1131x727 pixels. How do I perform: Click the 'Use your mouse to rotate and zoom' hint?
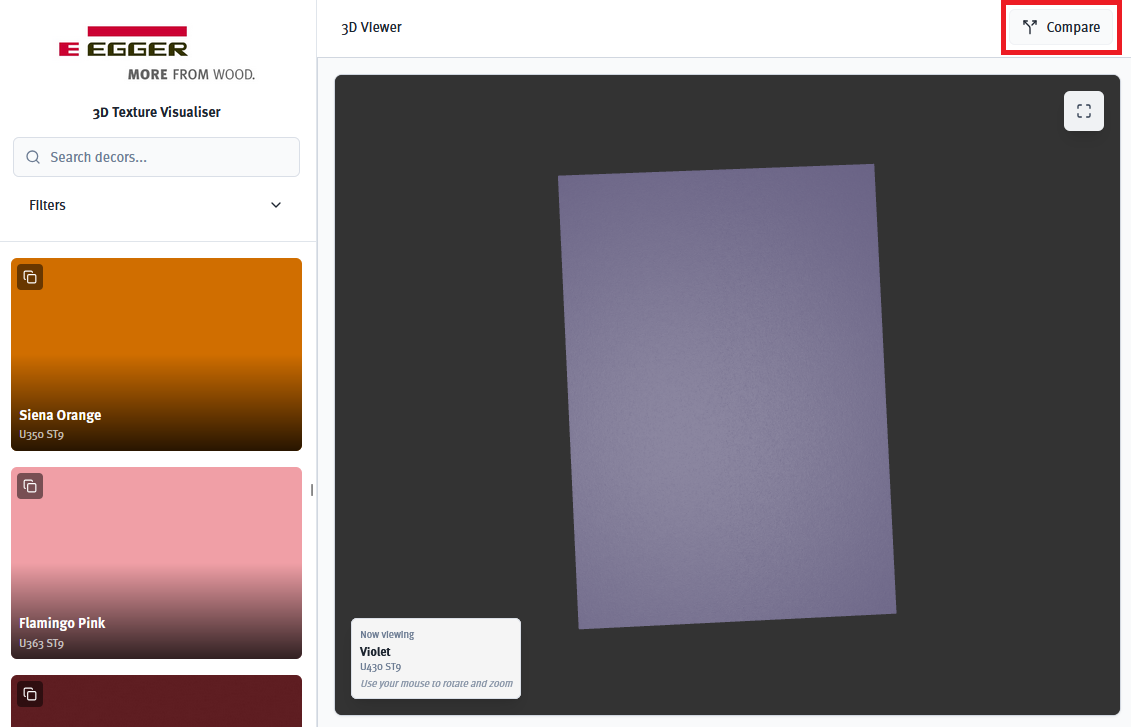(436, 684)
